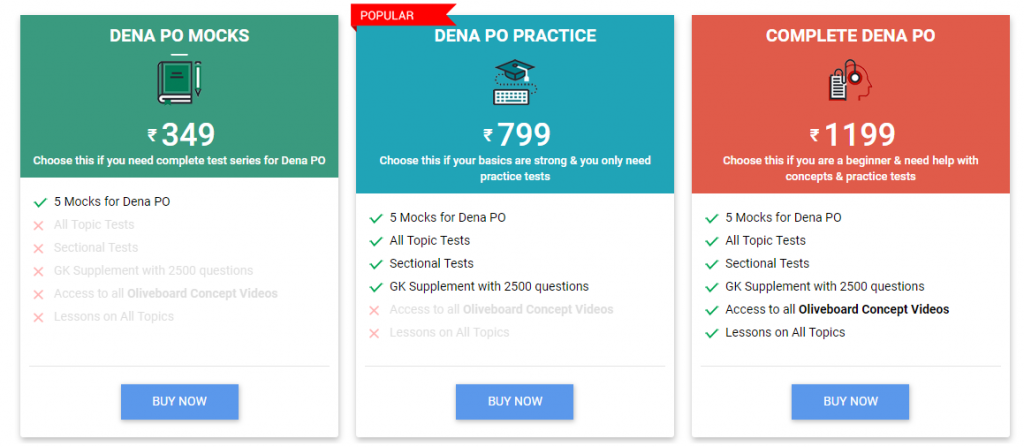Click the rupee symbol next to 799
This screenshot has width=1024, height=447.
point(488,135)
